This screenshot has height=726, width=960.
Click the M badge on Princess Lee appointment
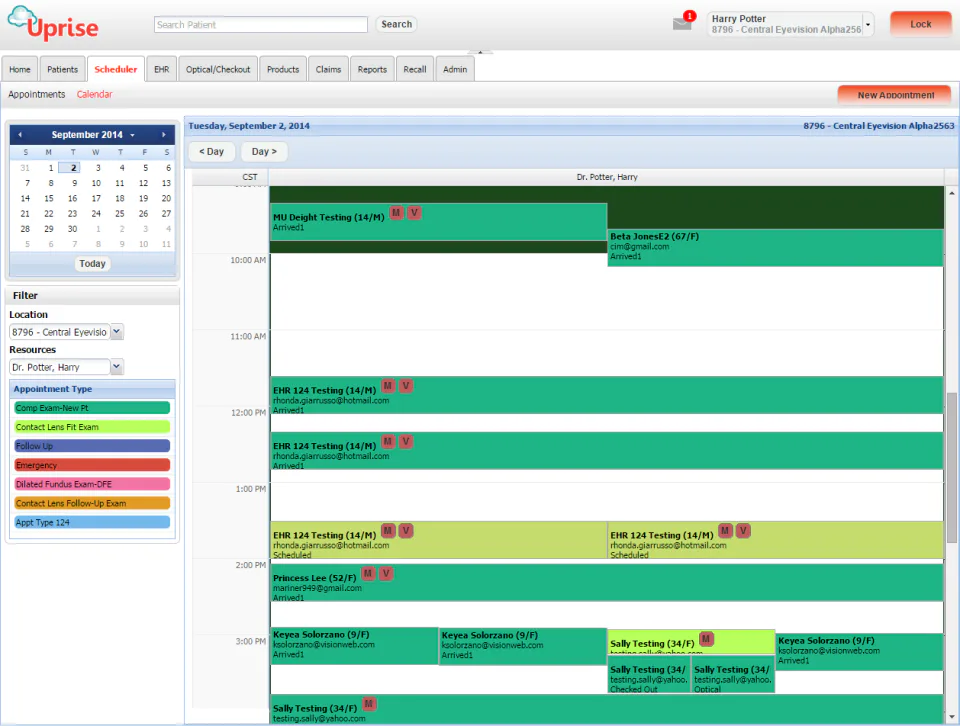pyautogui.click(x=367, y=574)
